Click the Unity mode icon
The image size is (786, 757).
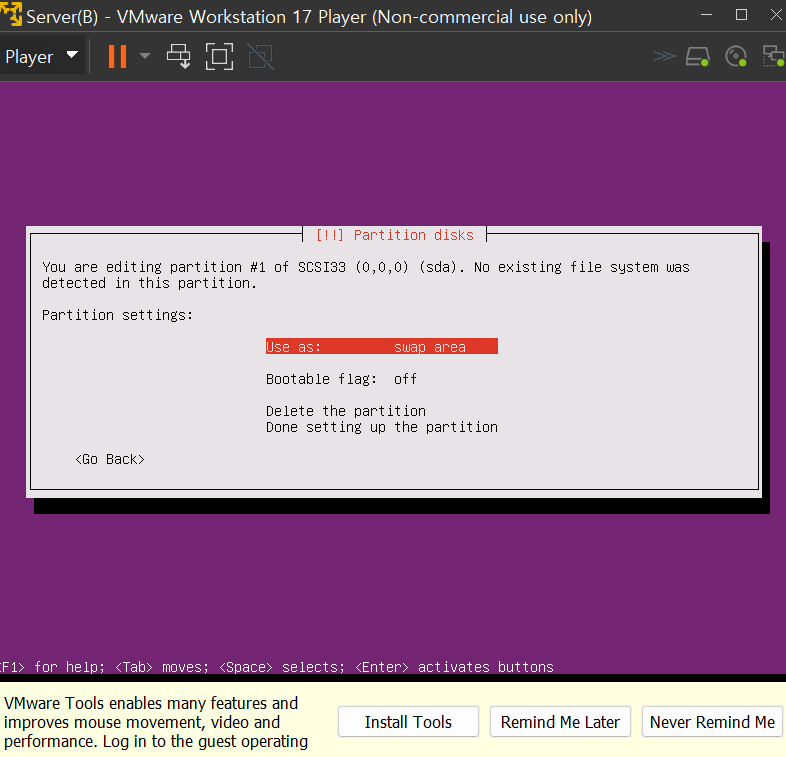point(261,56)
